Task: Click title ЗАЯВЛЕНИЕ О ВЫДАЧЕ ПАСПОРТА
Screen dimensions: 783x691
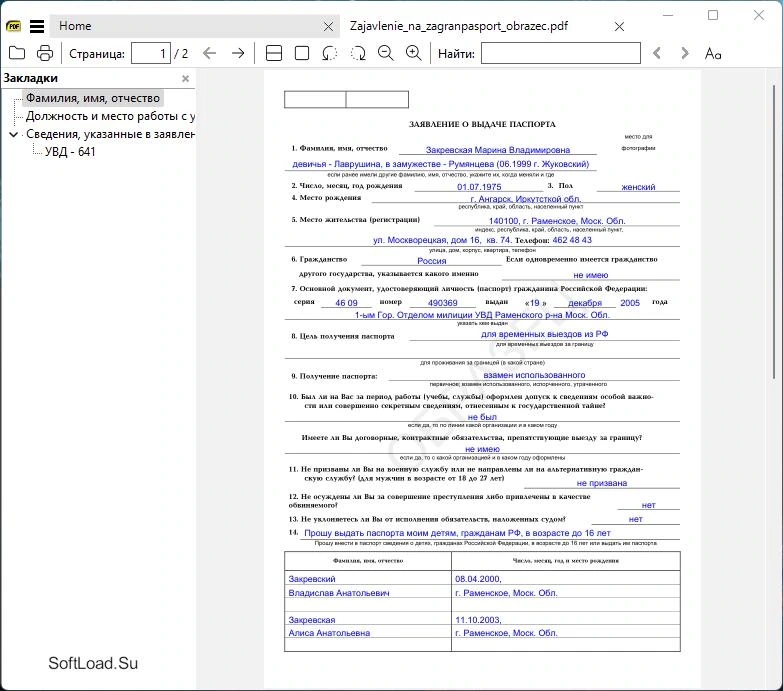Action: click(x=482, y=124)
